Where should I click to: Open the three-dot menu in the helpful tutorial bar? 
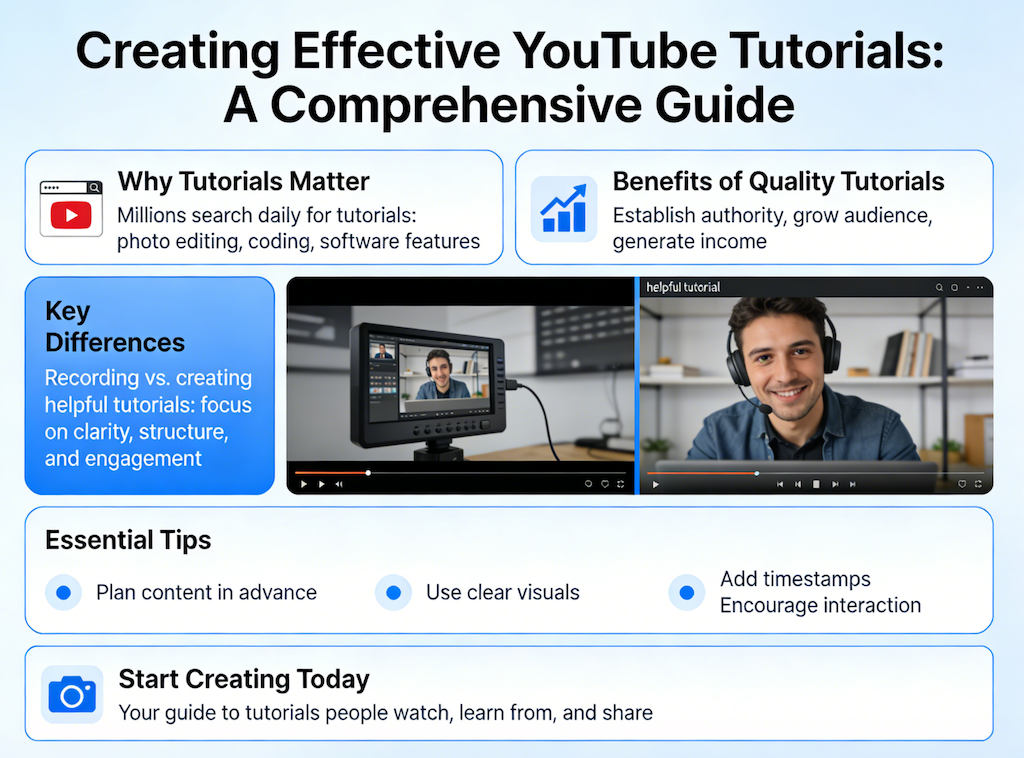(980, 287)
